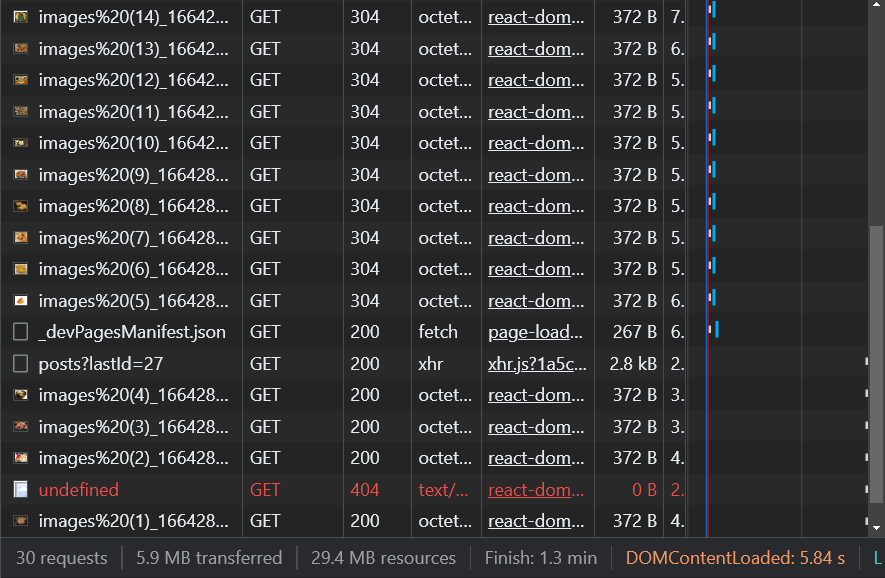
Task: Click the thumbnail icon for images%20(5)
Action: (x=22, y=300)
